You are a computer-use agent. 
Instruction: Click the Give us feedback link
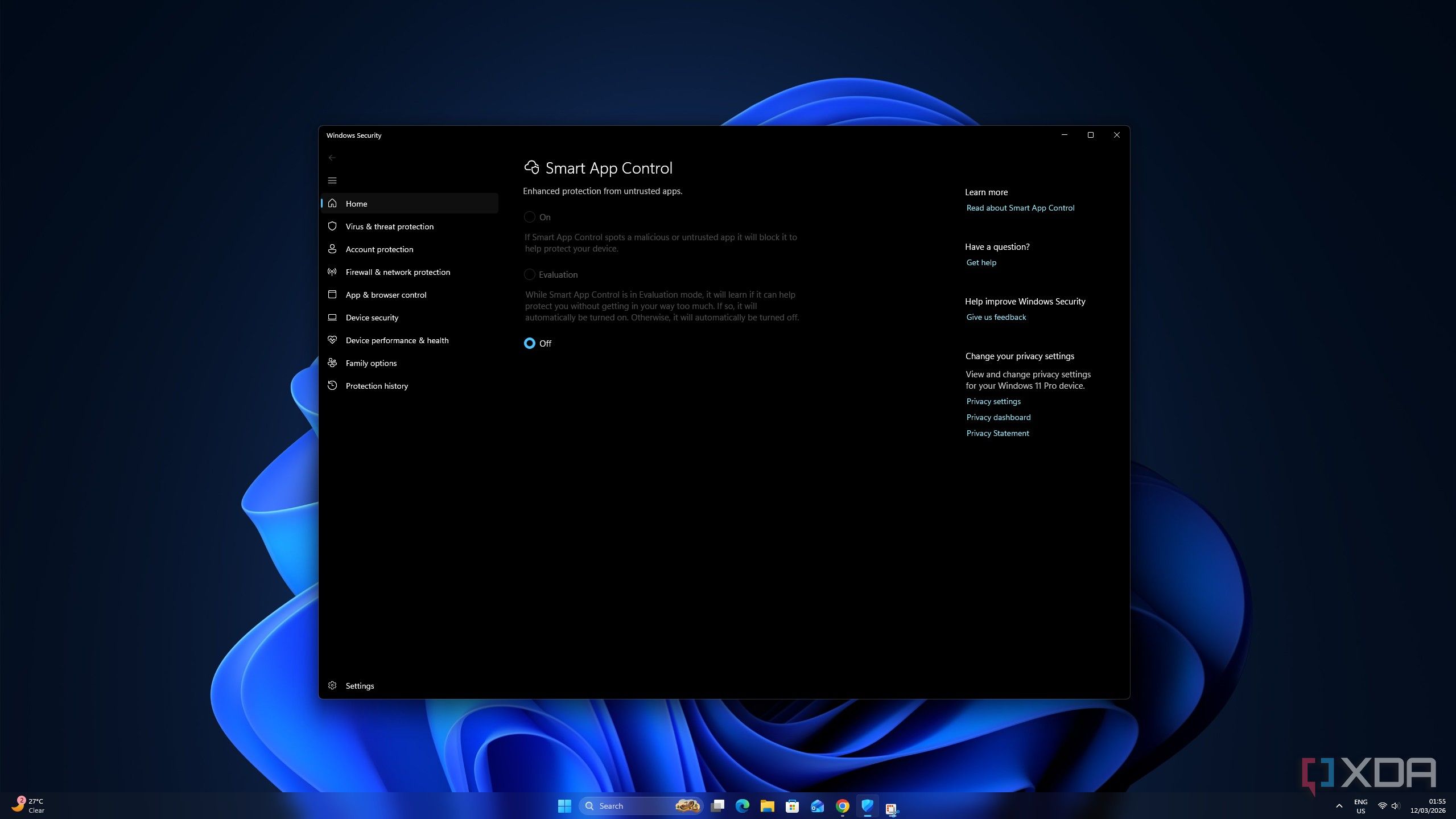click(x=996, y=317)
